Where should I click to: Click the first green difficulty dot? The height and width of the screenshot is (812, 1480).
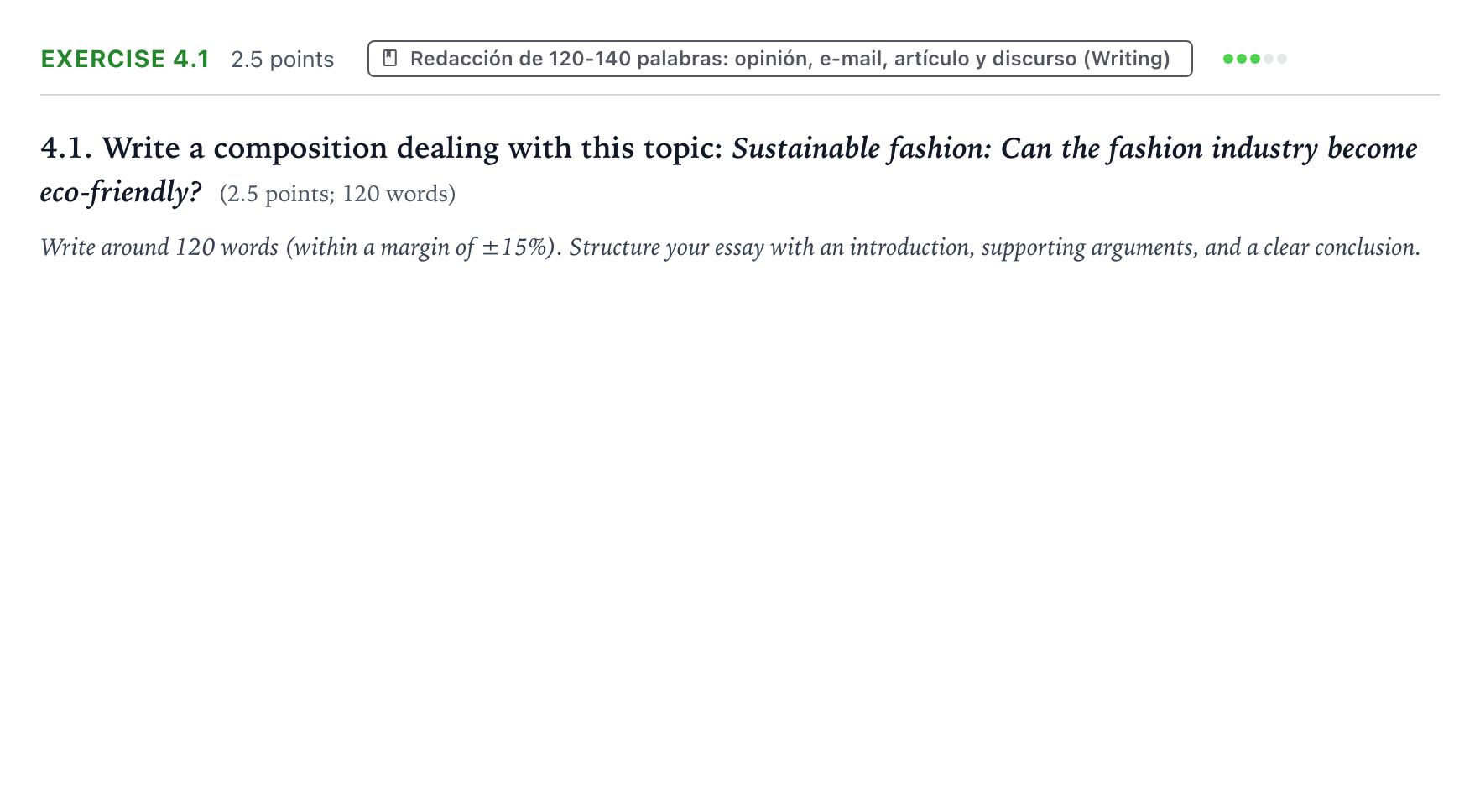[1228, 59]
